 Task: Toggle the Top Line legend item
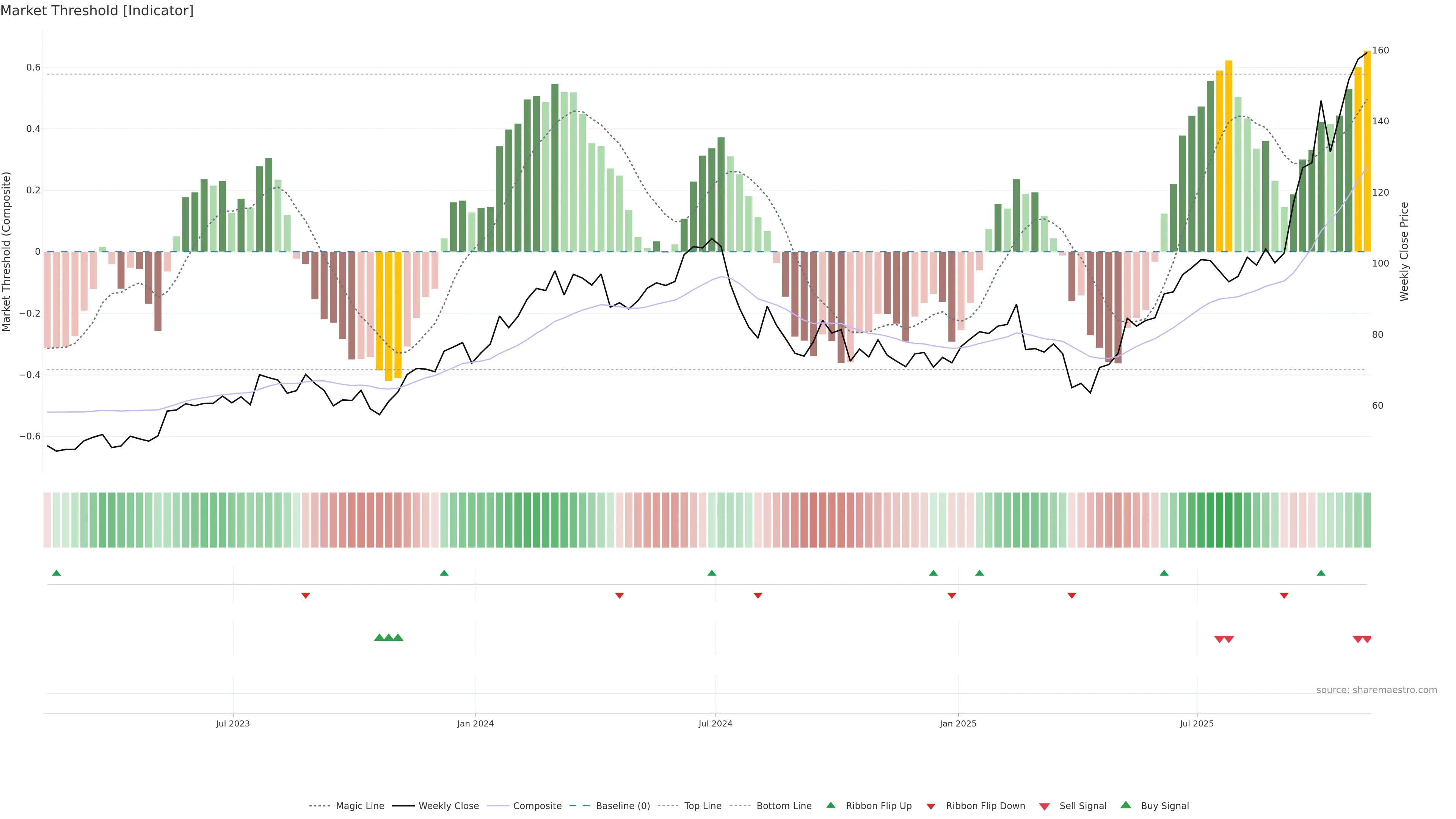coord(703,806)
